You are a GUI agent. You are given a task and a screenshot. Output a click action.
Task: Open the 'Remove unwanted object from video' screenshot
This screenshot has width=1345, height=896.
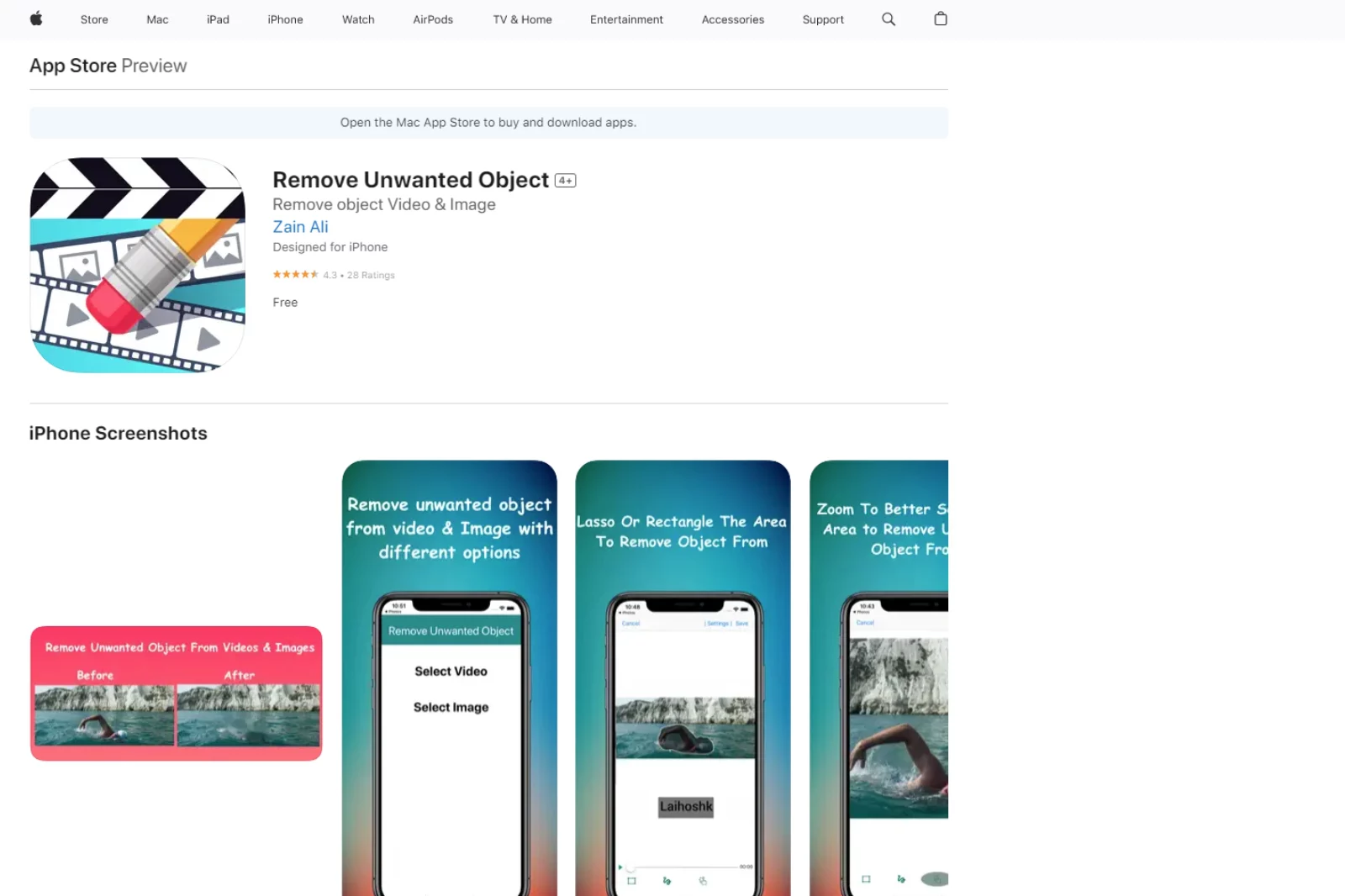coord(450,677)
